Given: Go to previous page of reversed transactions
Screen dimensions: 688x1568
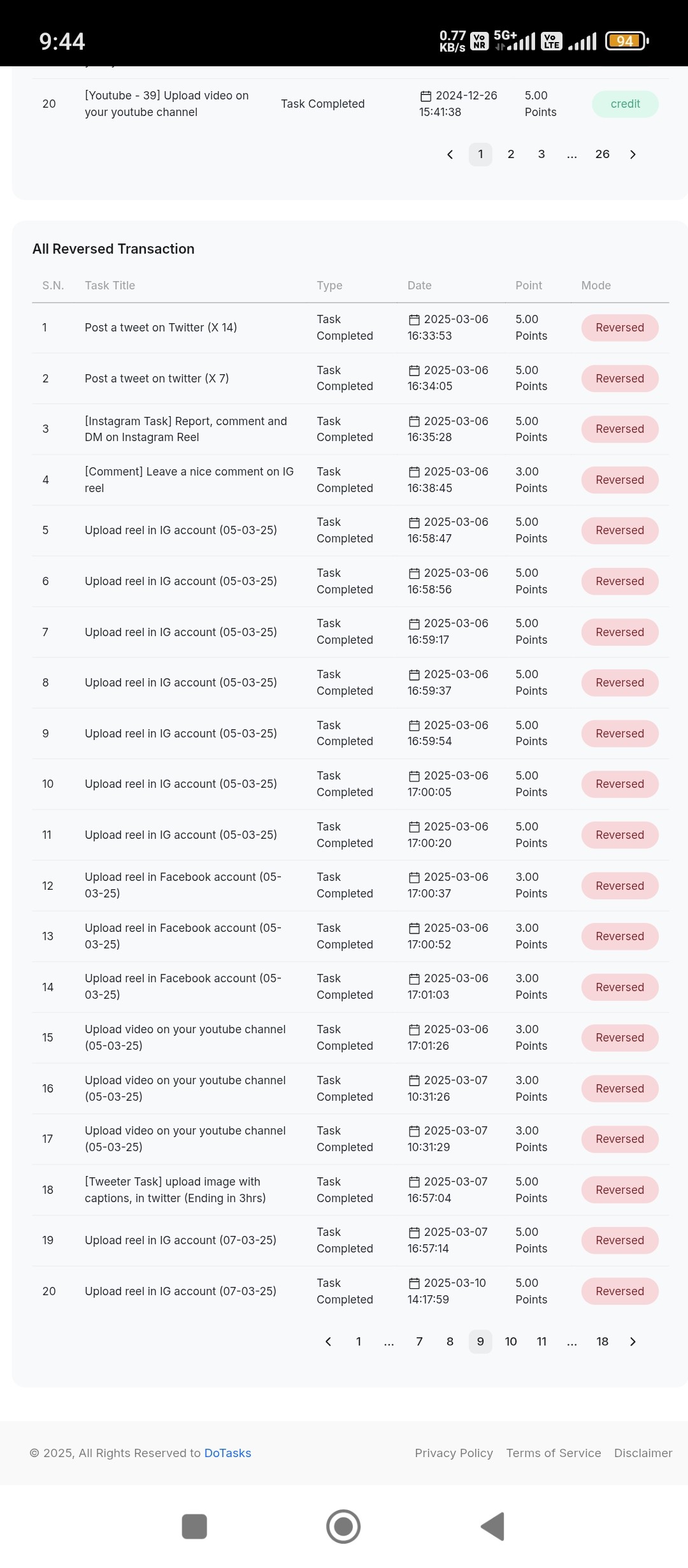Looking at the screenshot, I should pyautogui.click(x=328, y=1341).
